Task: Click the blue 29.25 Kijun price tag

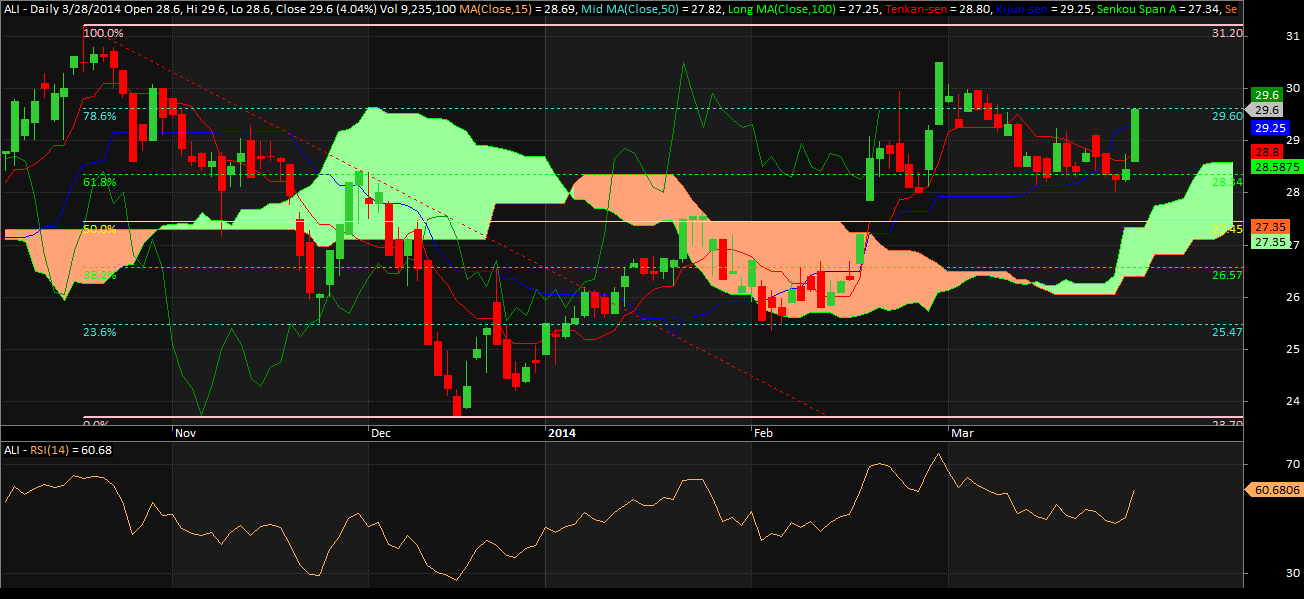Action: [x=1268, y=128]
